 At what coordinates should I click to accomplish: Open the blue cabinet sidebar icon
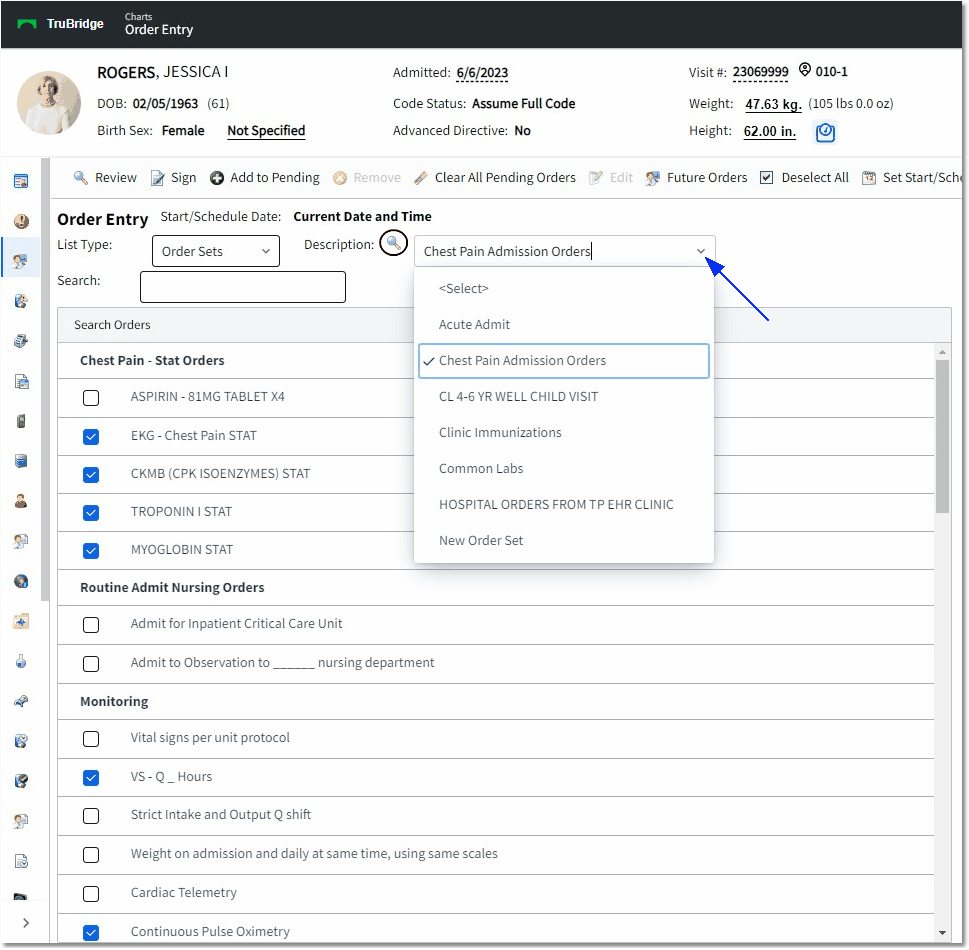[x=21, y=461]
